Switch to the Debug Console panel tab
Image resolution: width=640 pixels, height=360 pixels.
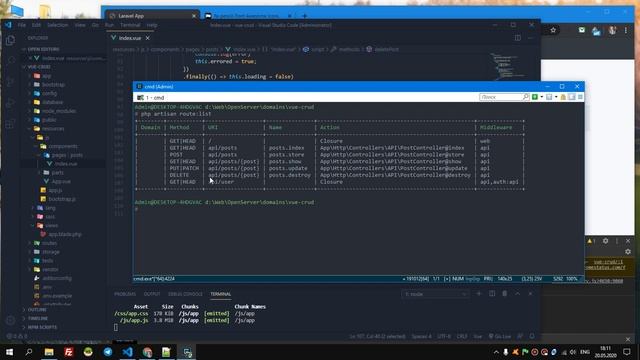(185, 294)
